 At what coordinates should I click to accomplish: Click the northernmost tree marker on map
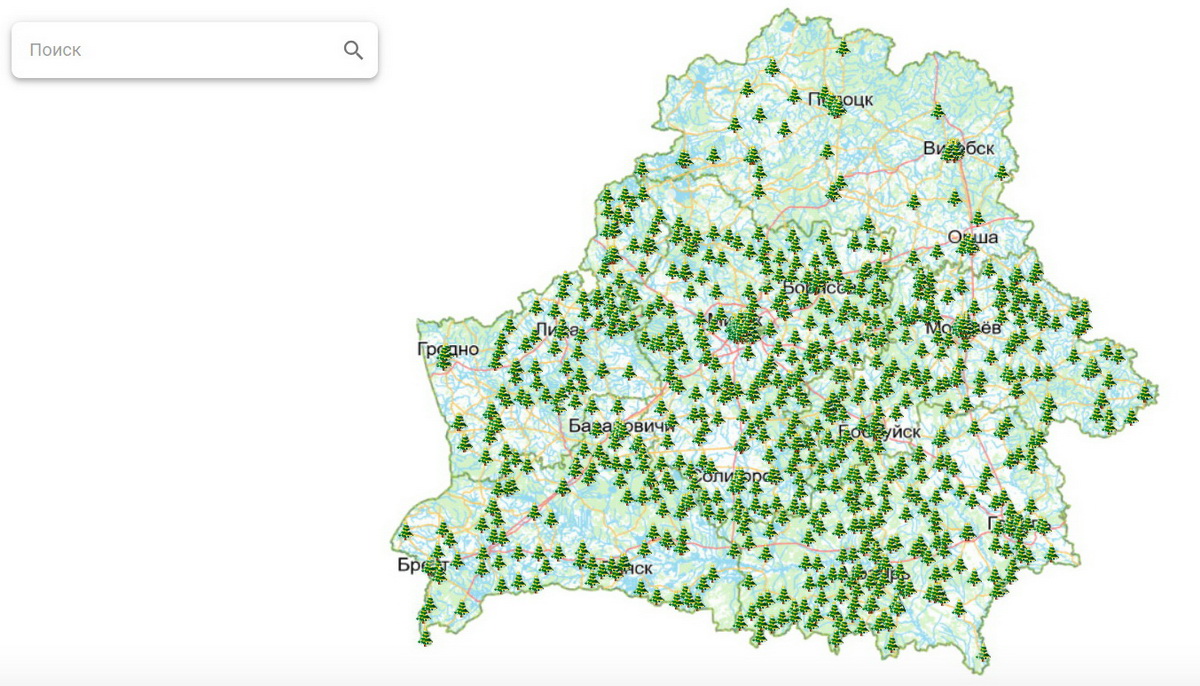pyautogui.click(x=843, y=47)
